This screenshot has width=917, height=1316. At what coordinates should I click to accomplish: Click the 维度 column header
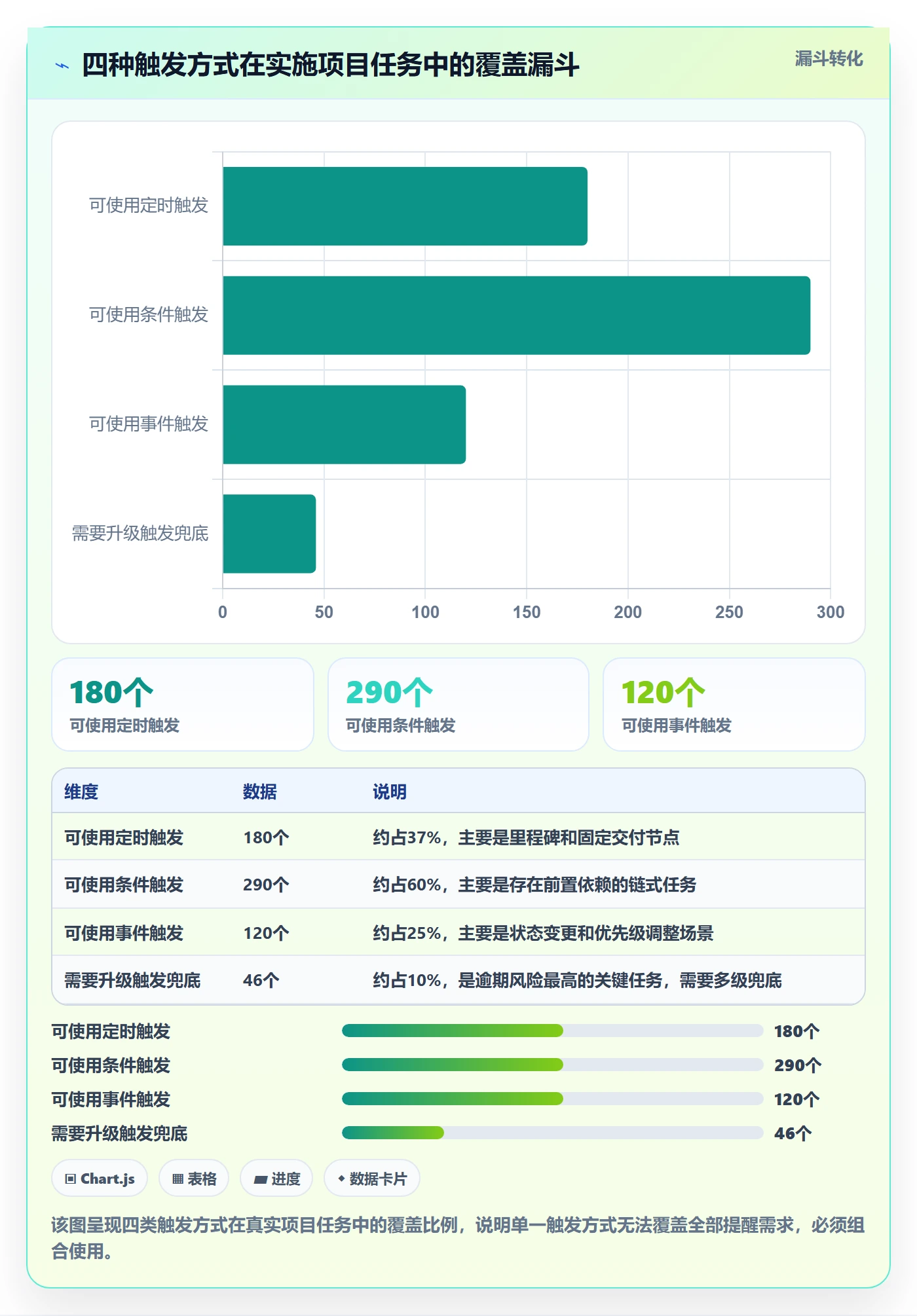tap(81, 792)
